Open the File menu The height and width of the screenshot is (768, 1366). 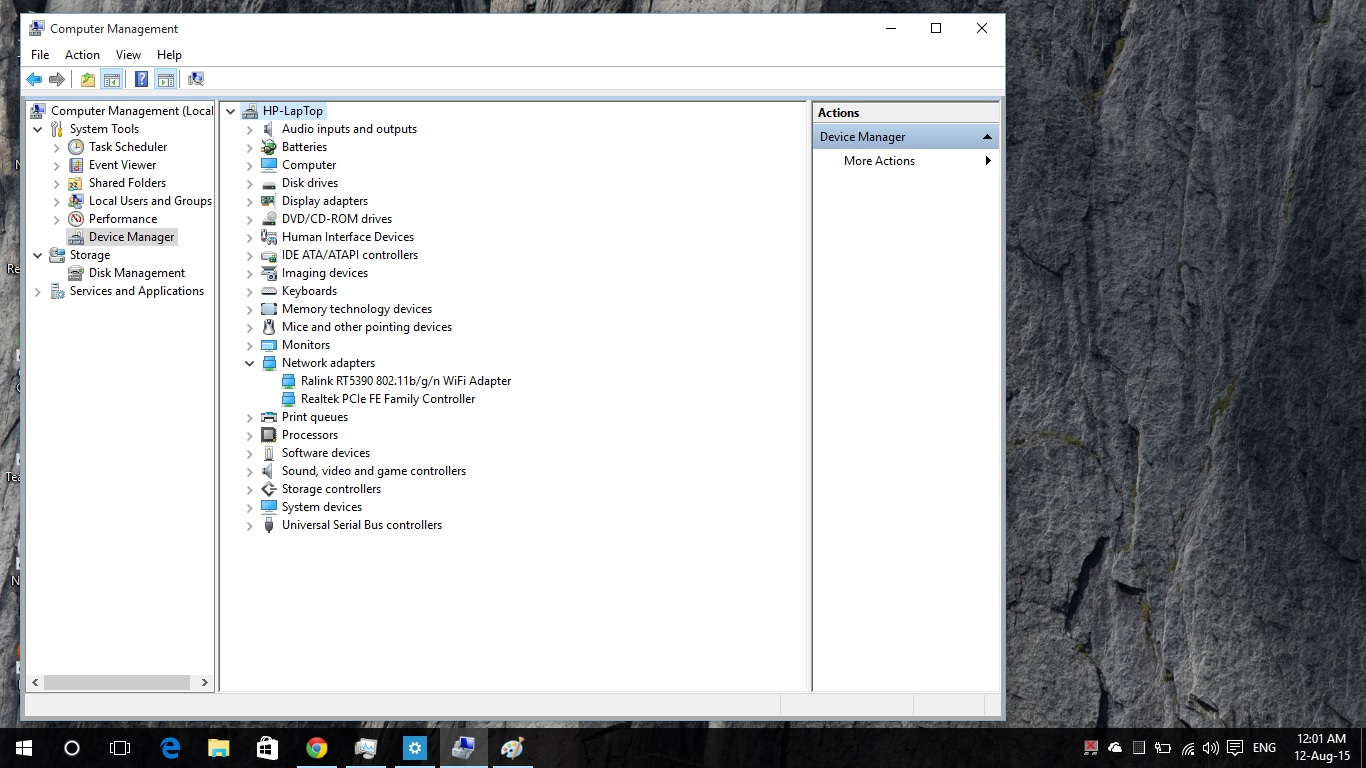(40, 55)
